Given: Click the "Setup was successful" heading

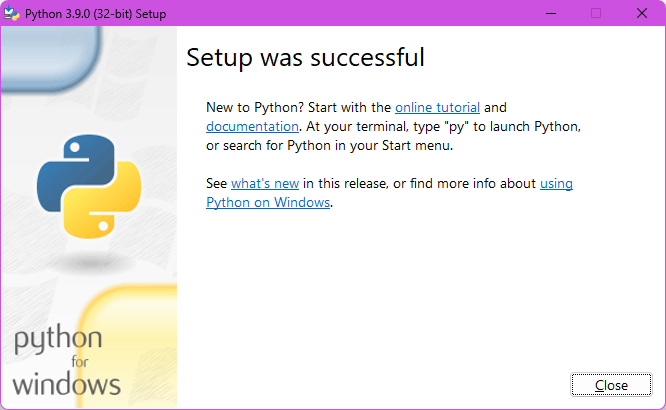Looking at the screenshot, I should [306, 58].
